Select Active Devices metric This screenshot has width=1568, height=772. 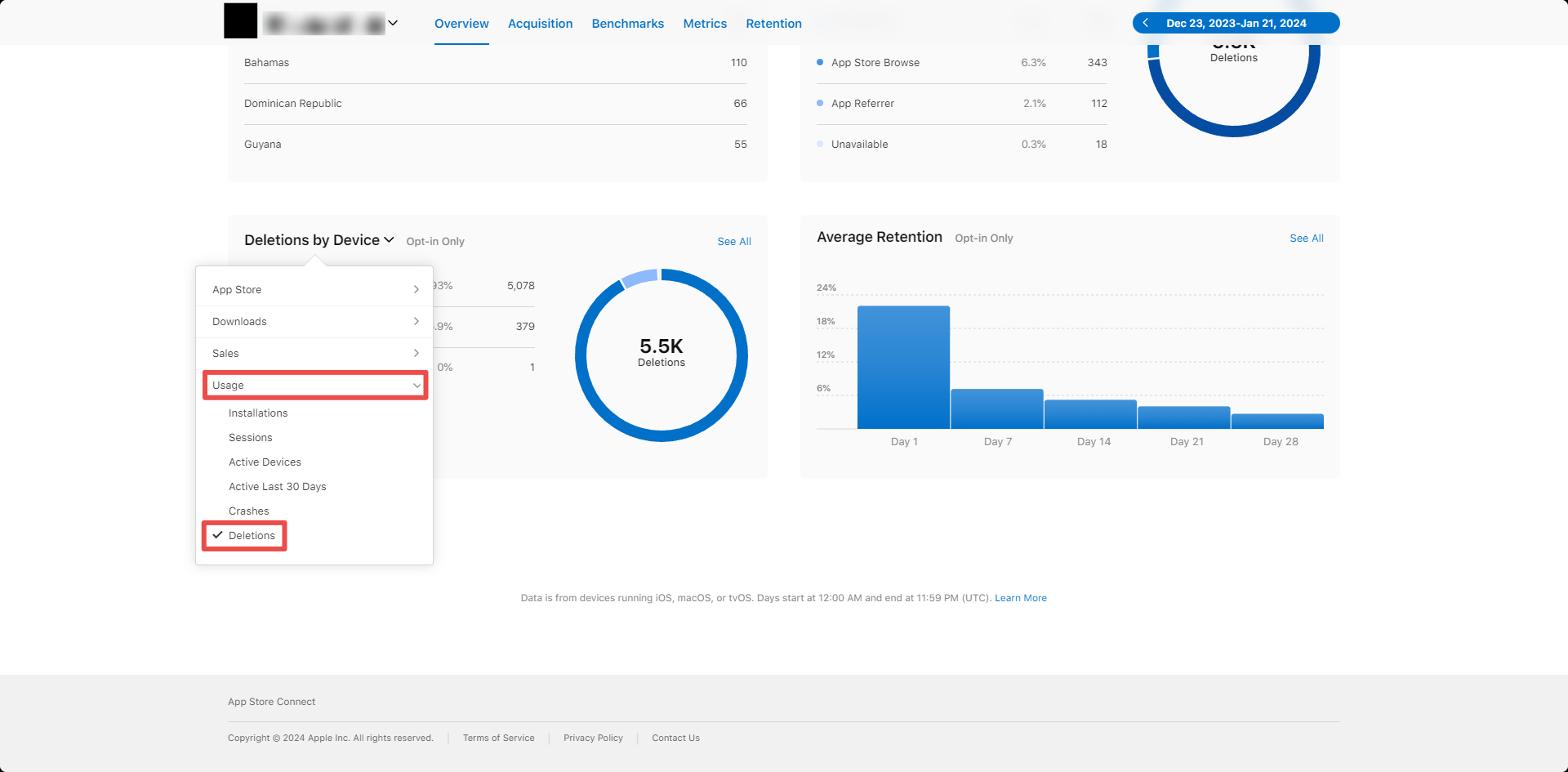tap(265, 462)
